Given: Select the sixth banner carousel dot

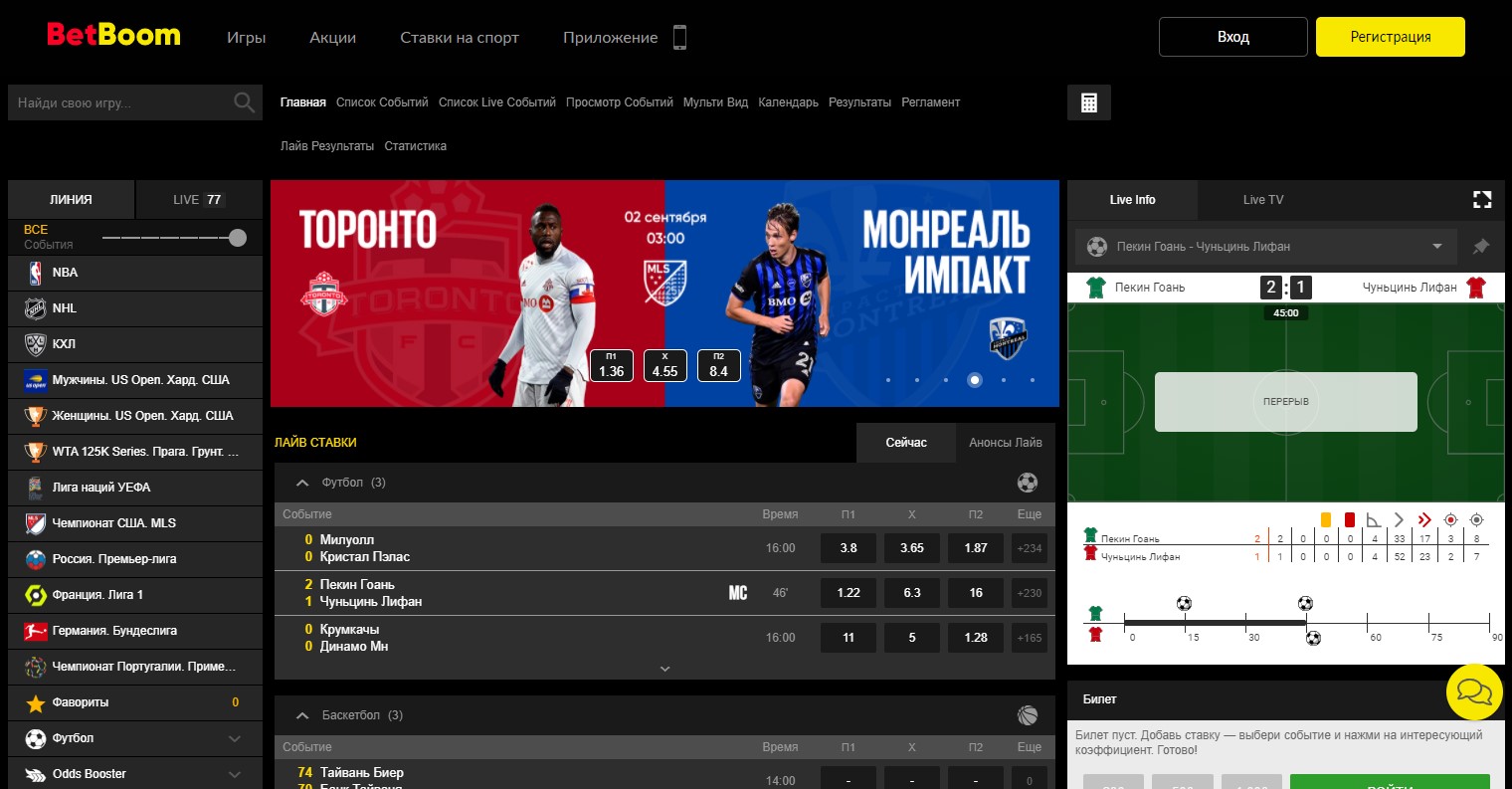Looking at the screenshot, I should (x=1033, y=380).
